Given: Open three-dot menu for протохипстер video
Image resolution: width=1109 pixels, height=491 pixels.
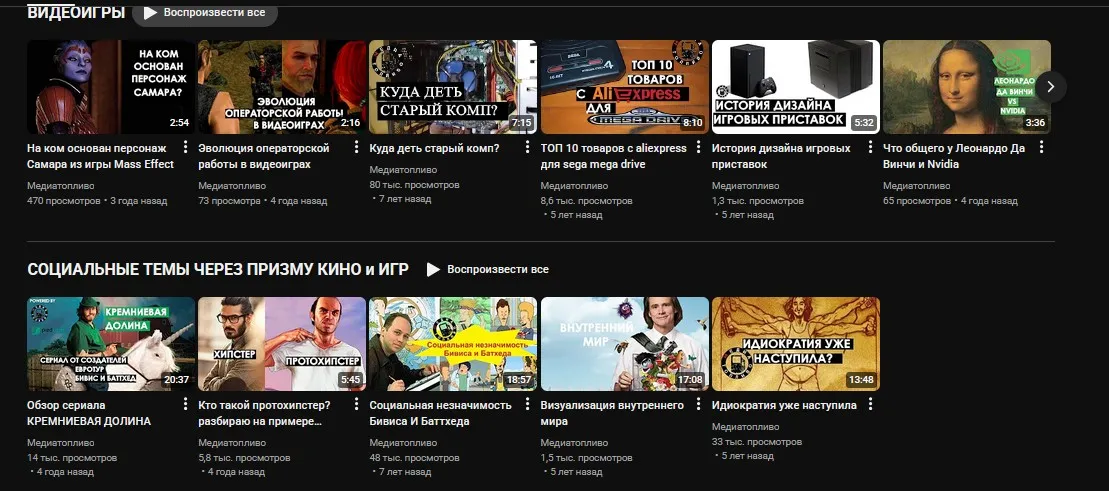Looking at the screenshot, I should click(356, 405).
